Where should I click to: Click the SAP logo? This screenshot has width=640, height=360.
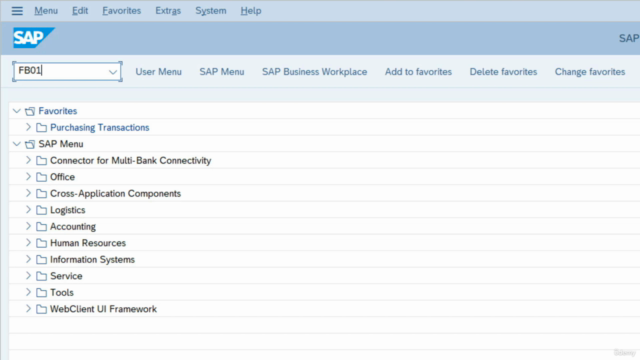click(33, 38)
